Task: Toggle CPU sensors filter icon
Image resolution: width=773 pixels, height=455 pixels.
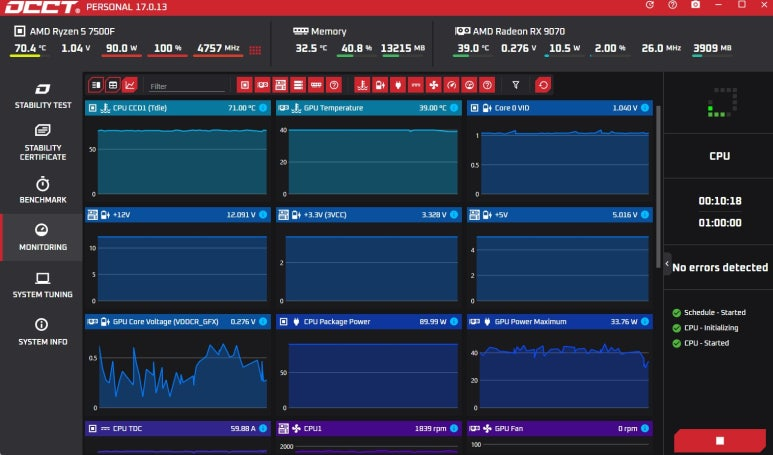Action: click(245, 85)
